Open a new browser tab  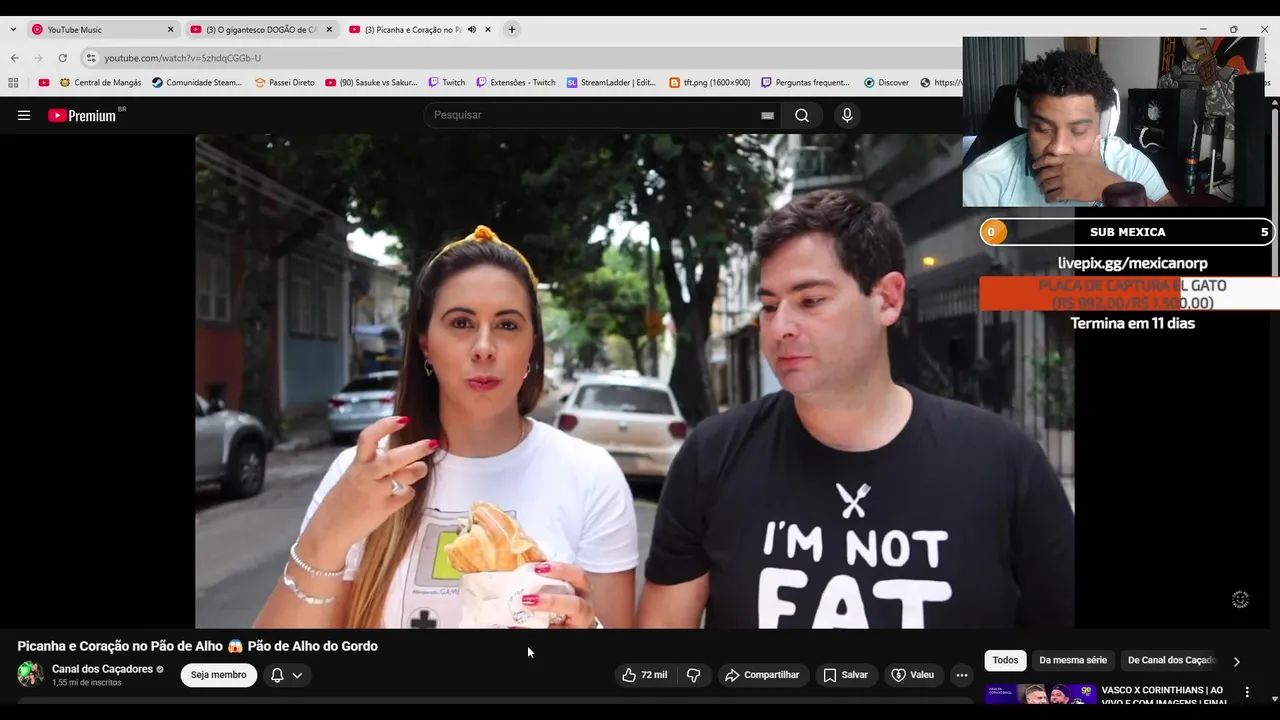click(x=512, y=30)
